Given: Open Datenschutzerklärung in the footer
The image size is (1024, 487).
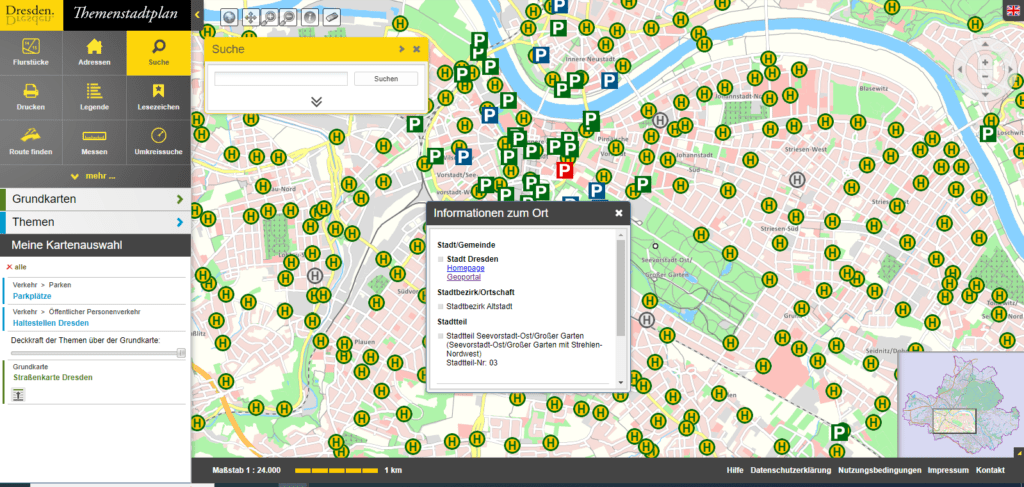Looking at the screenshot, I should [x=791, y=470].
